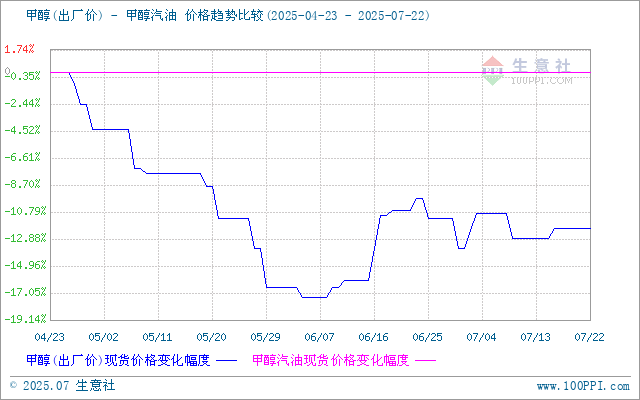Click the -14.96% axis label
Image resolution: width=640 pixels, height=400 pixels.
(25, 266)
